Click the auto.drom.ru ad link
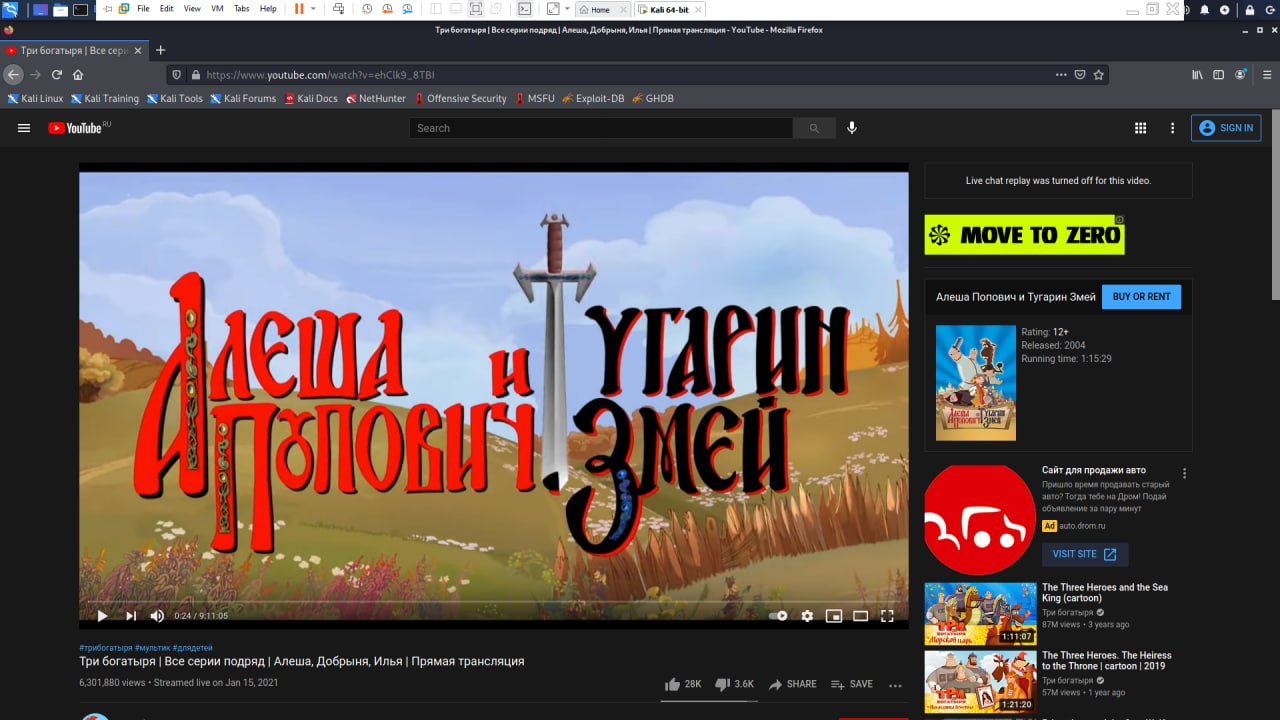Image resolution: width=1280 pixels, height=720 pixels. click(x=1083, y=526)
